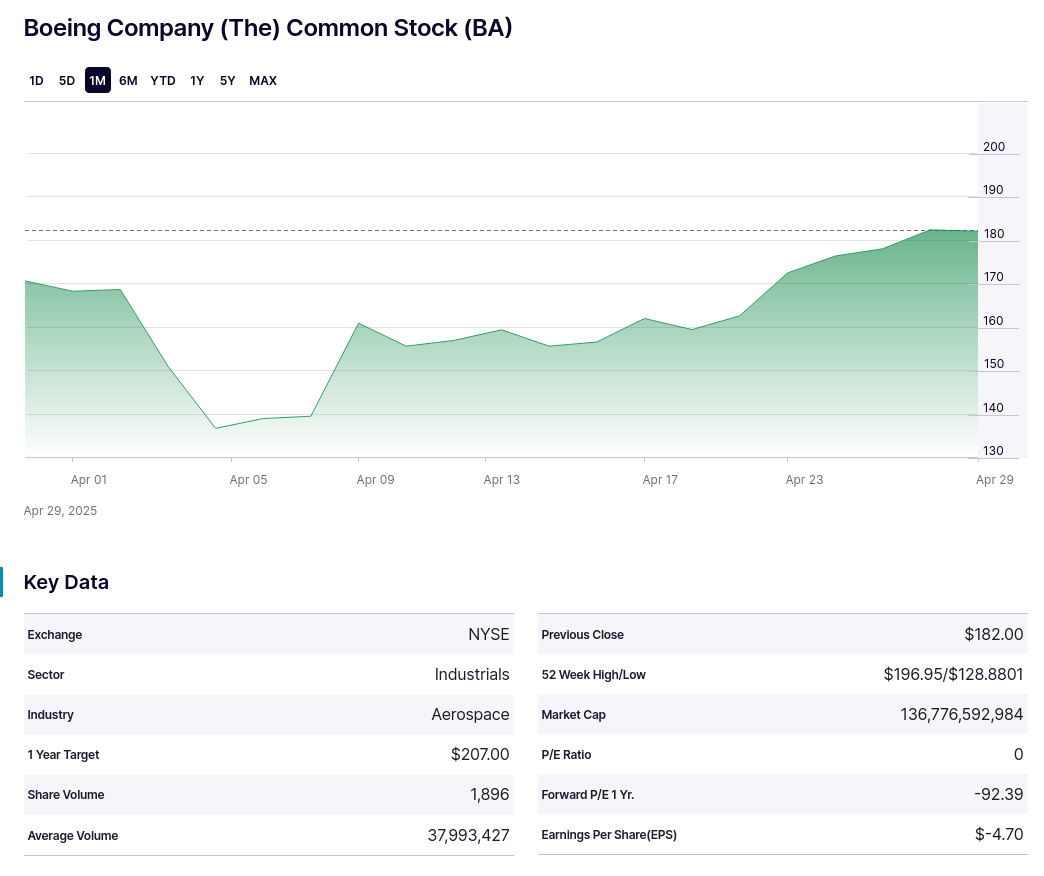Click the 130 price axis label
Viewport: 1044px width, 876px height.
993,451
